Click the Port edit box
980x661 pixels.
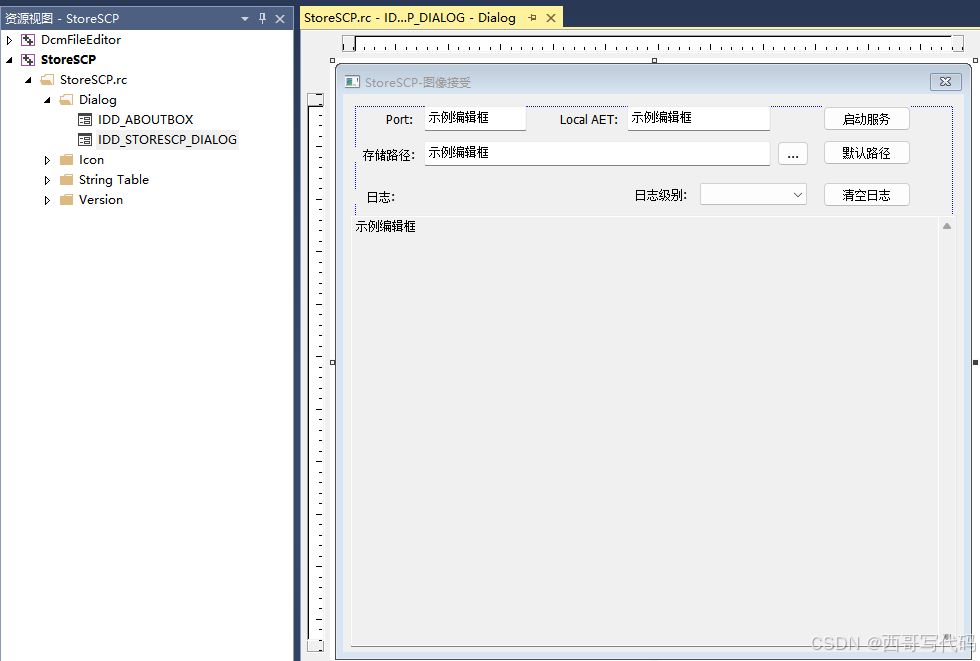click(475, 118)
